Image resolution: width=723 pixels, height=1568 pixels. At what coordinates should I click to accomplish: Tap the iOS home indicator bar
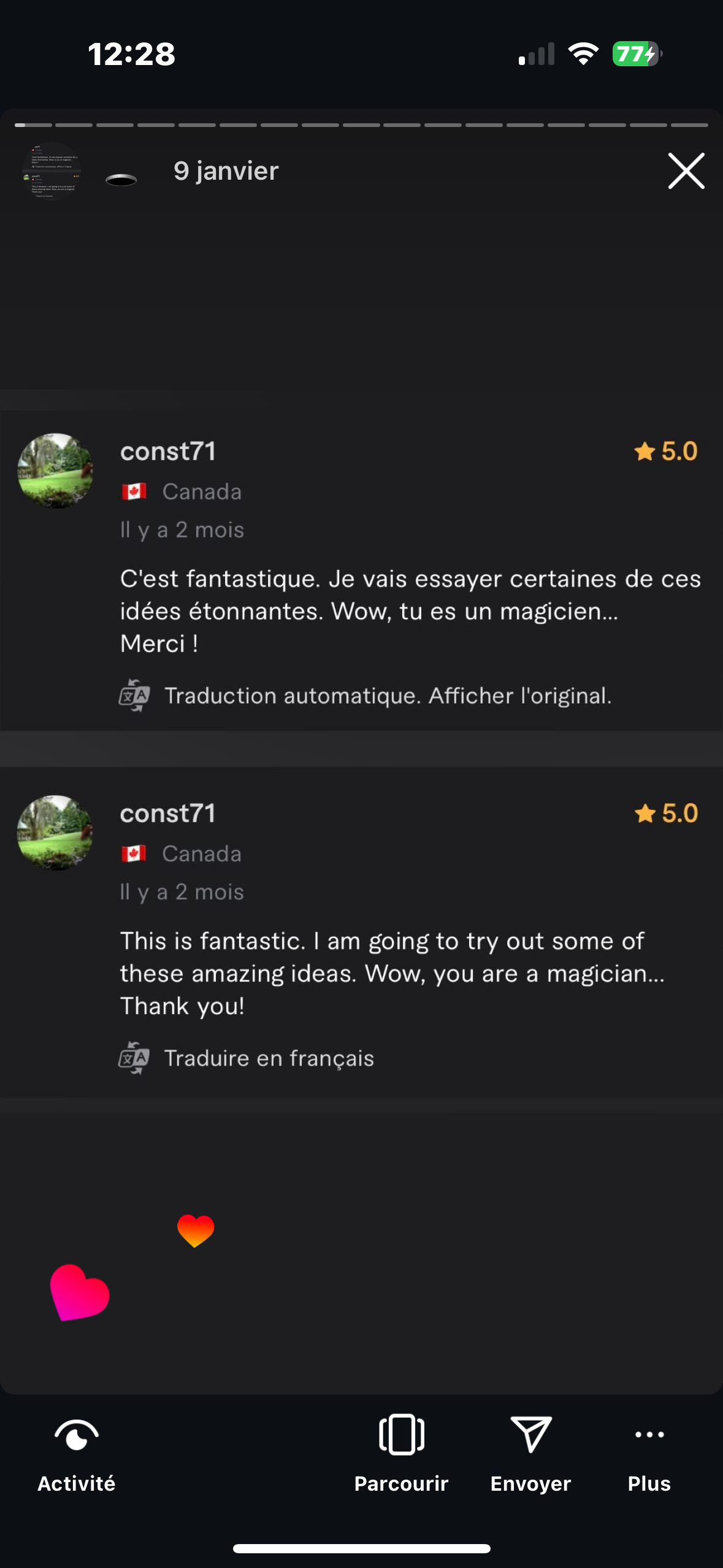pos(361,1548)
